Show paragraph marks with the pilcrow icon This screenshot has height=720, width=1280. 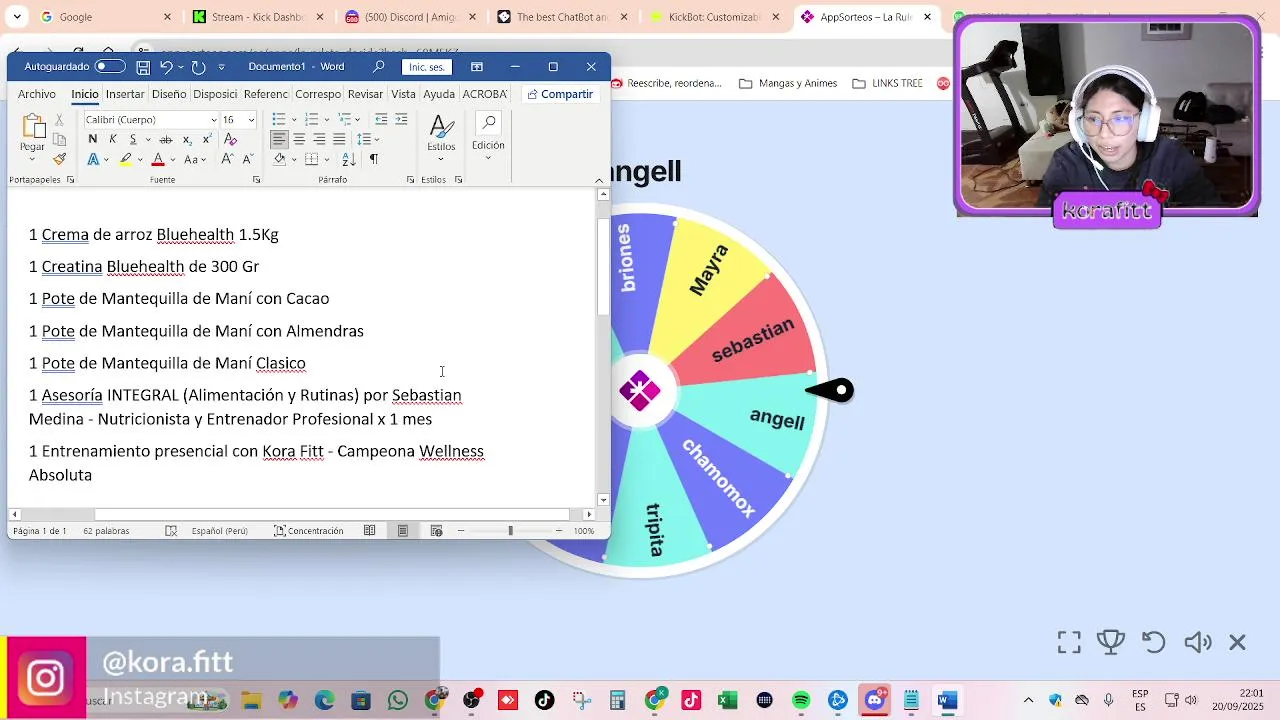point(373,159)
